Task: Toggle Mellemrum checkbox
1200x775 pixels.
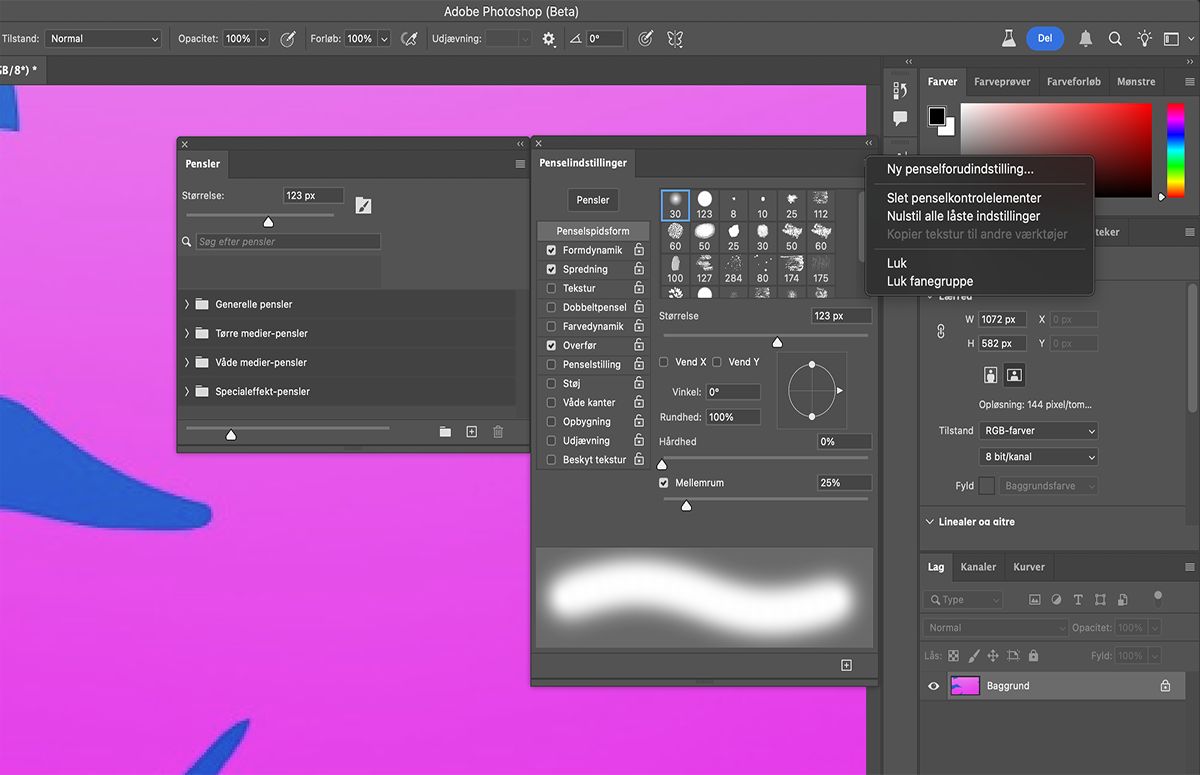Action: click(664, 483)
